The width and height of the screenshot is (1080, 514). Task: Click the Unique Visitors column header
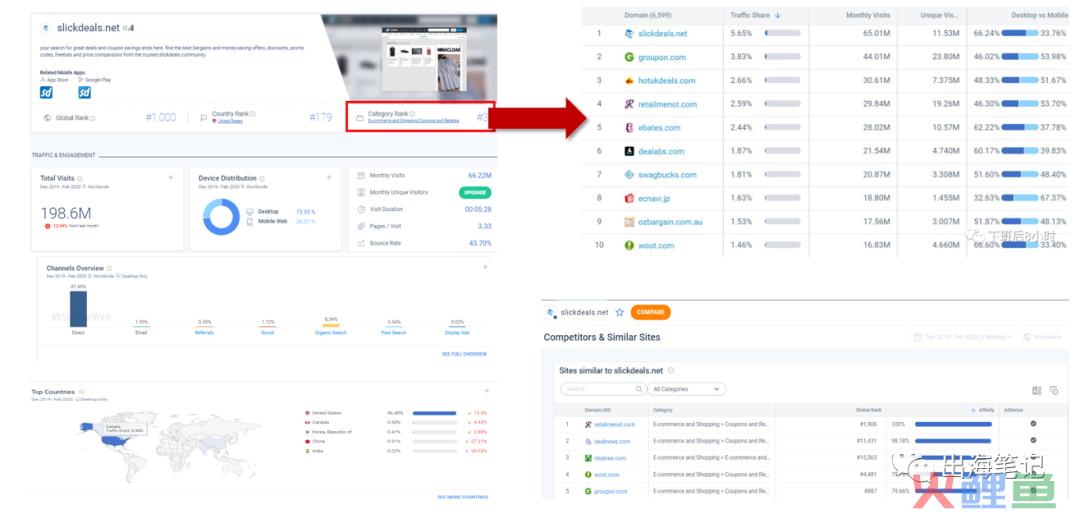[x=940, y=14]
